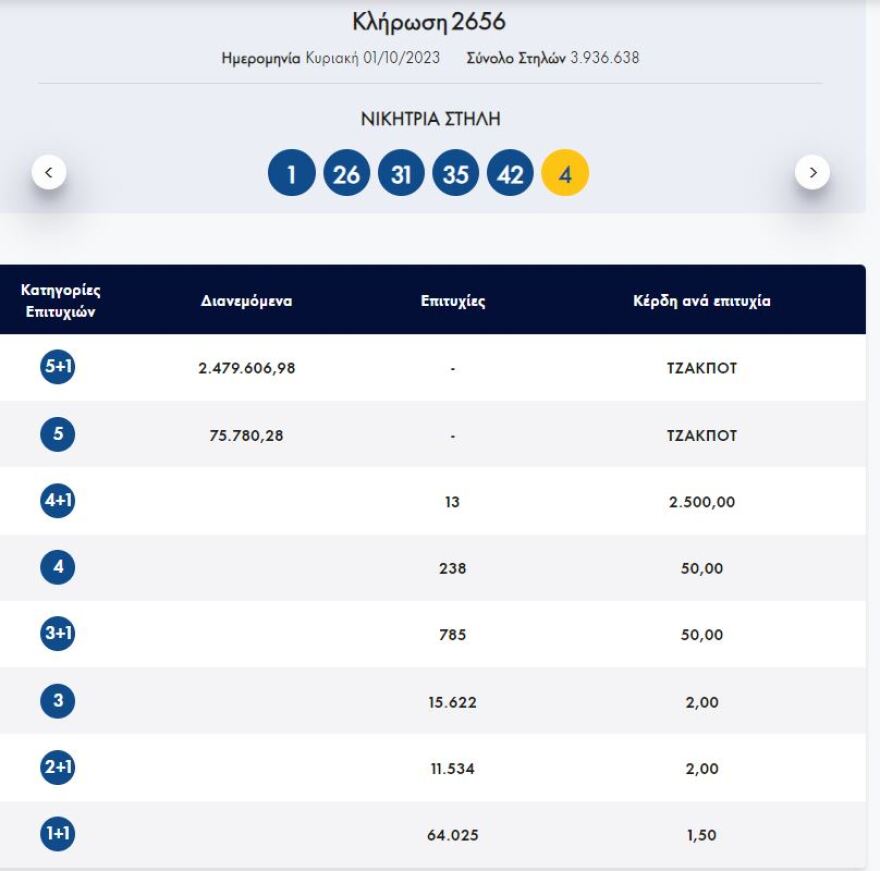The image size is (880, 871).
Task: Click the ΝΙΚΗΤΡΙΑ ΣΤΗΛΗ heading
Action: point(430,119)
